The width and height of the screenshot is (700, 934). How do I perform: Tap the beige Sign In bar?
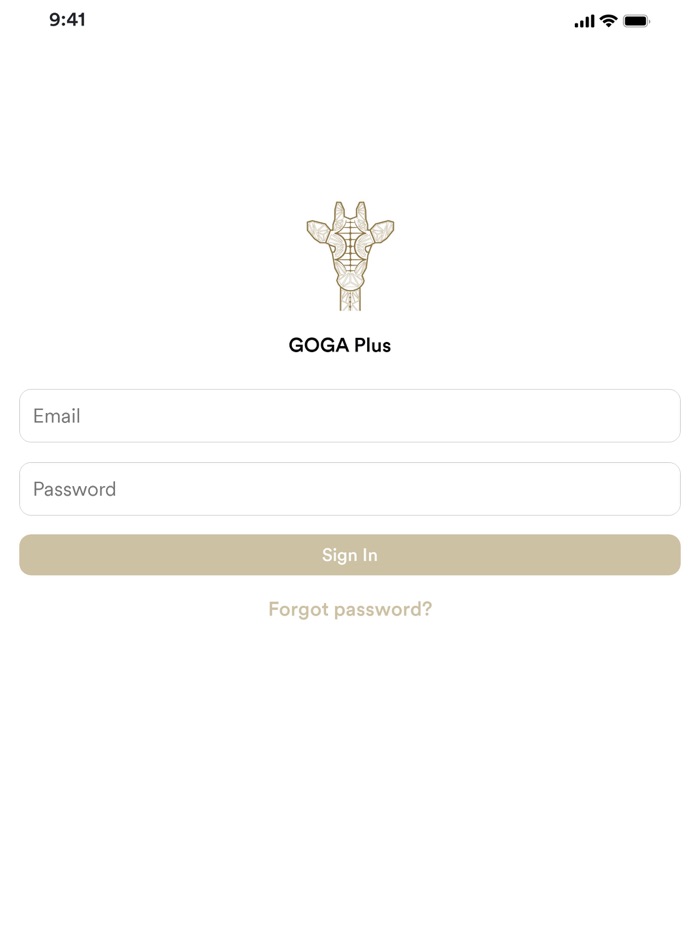point(349,554)
